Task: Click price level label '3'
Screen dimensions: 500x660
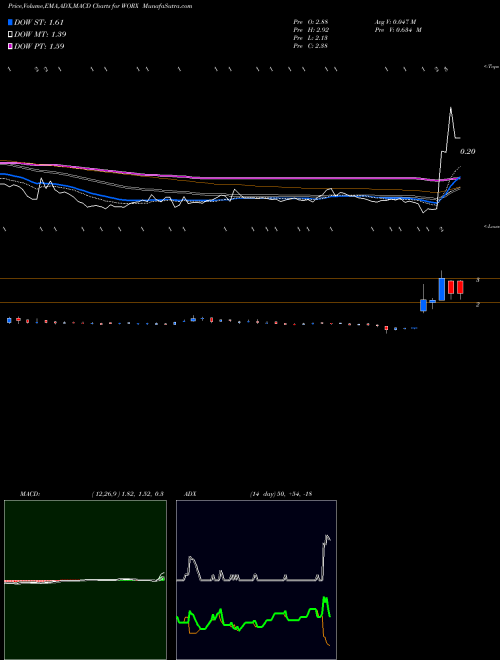Action: coord(478,280)
